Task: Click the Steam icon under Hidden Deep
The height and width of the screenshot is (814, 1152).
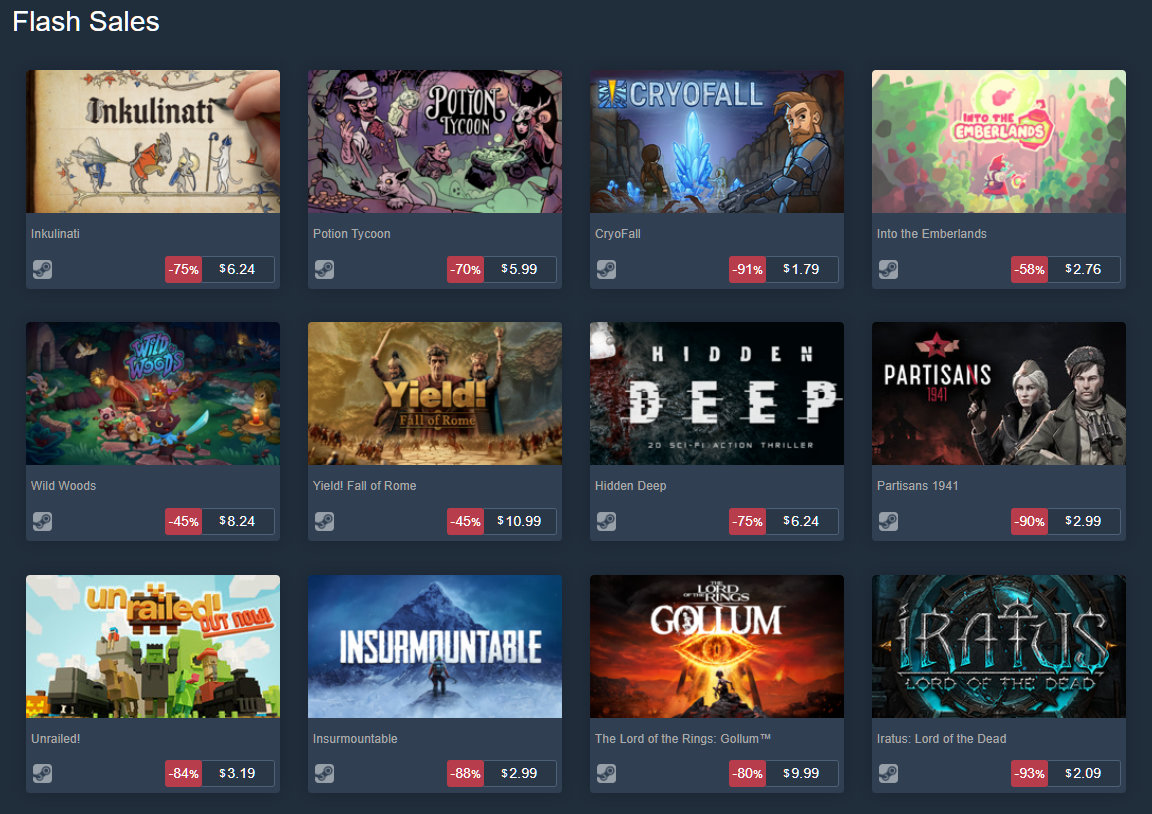Action: (x=607, y=522)
